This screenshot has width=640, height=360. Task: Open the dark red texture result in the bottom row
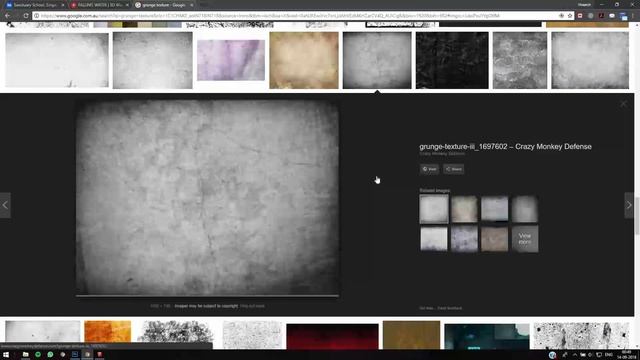[333, 337]
